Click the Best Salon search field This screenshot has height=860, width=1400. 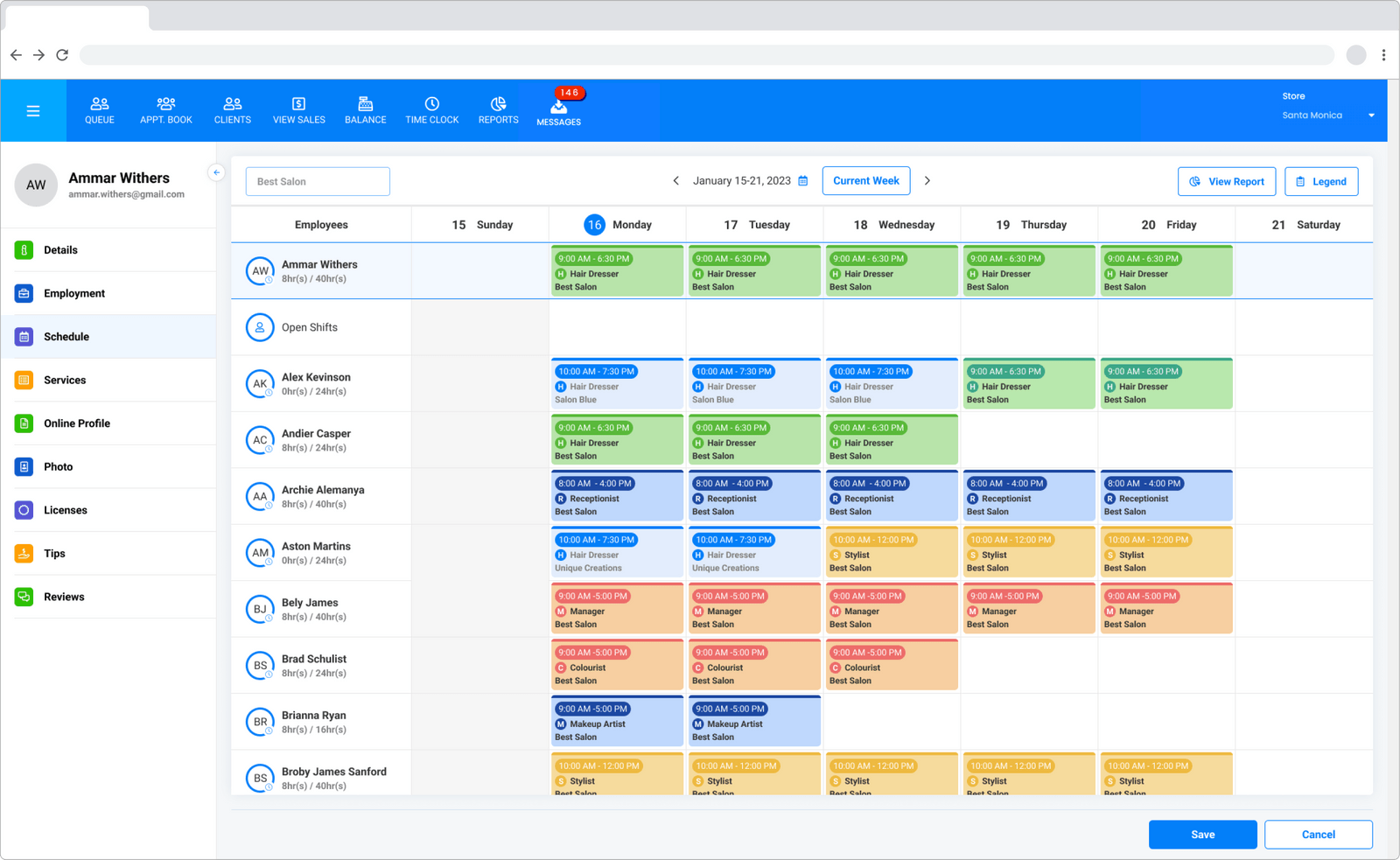(318, 181)
